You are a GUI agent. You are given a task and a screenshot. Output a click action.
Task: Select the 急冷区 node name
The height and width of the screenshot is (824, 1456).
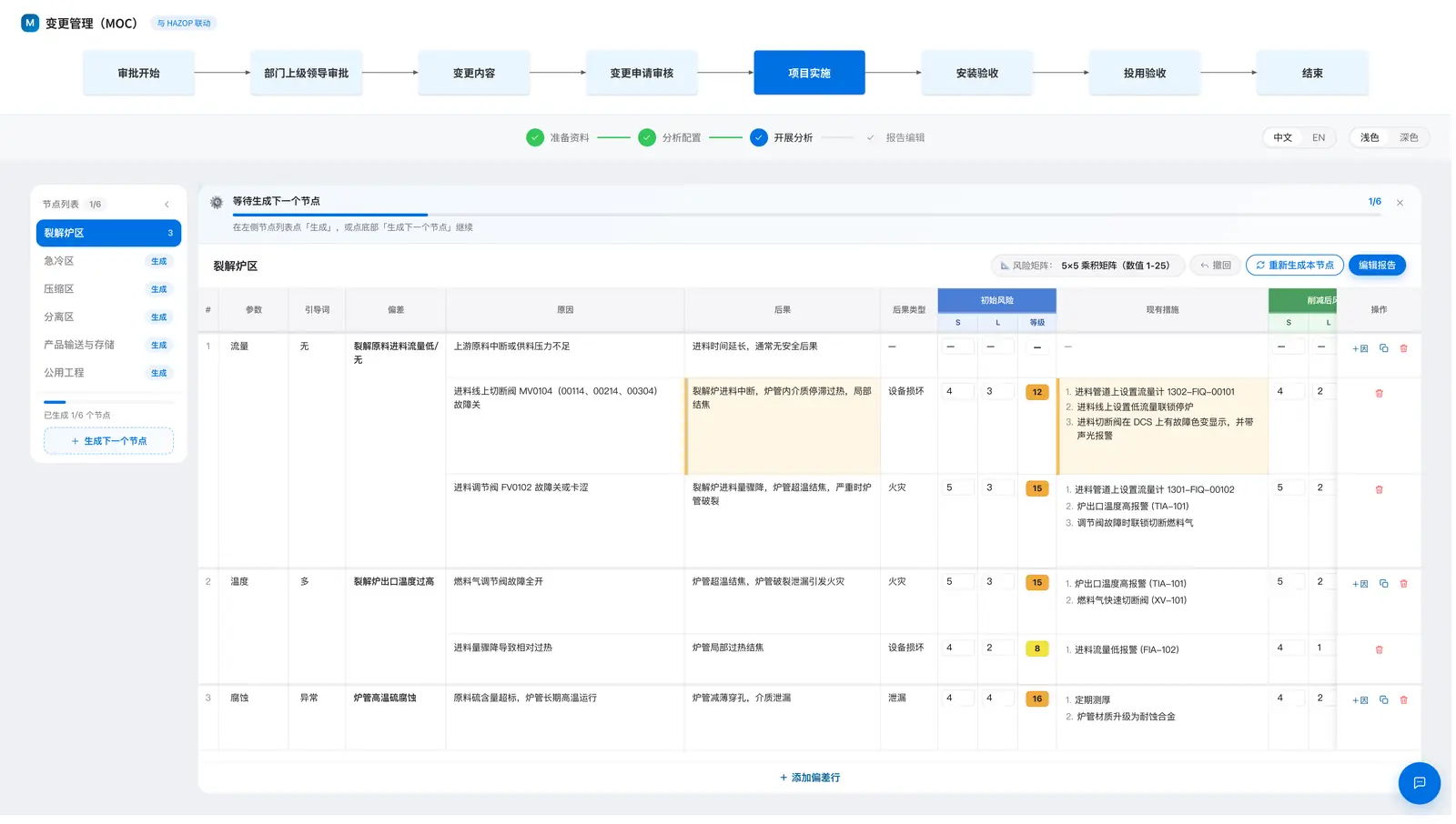59,261
